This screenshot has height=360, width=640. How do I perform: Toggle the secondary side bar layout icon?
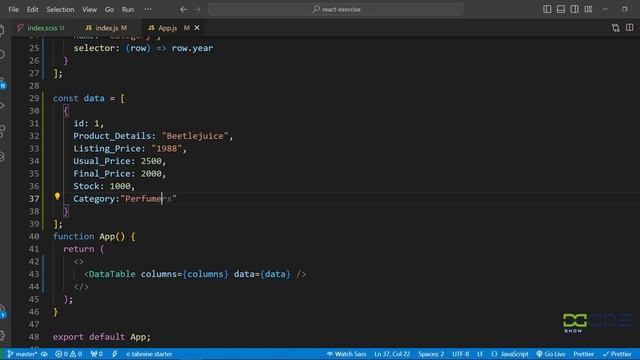(574, 9)
